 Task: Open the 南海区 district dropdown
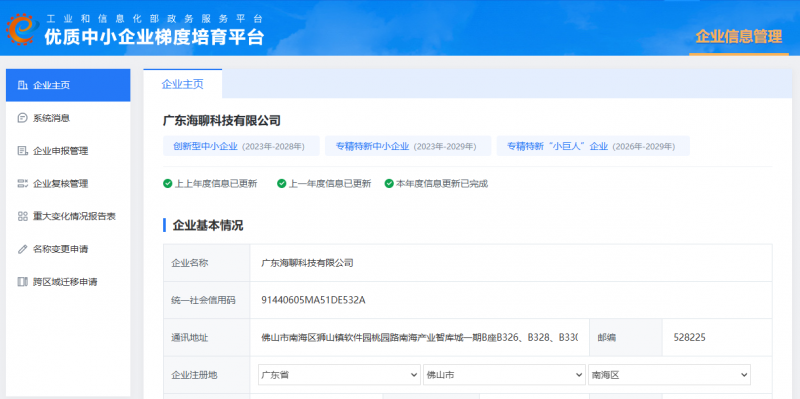pyautogui.click(x=669, y=375)
